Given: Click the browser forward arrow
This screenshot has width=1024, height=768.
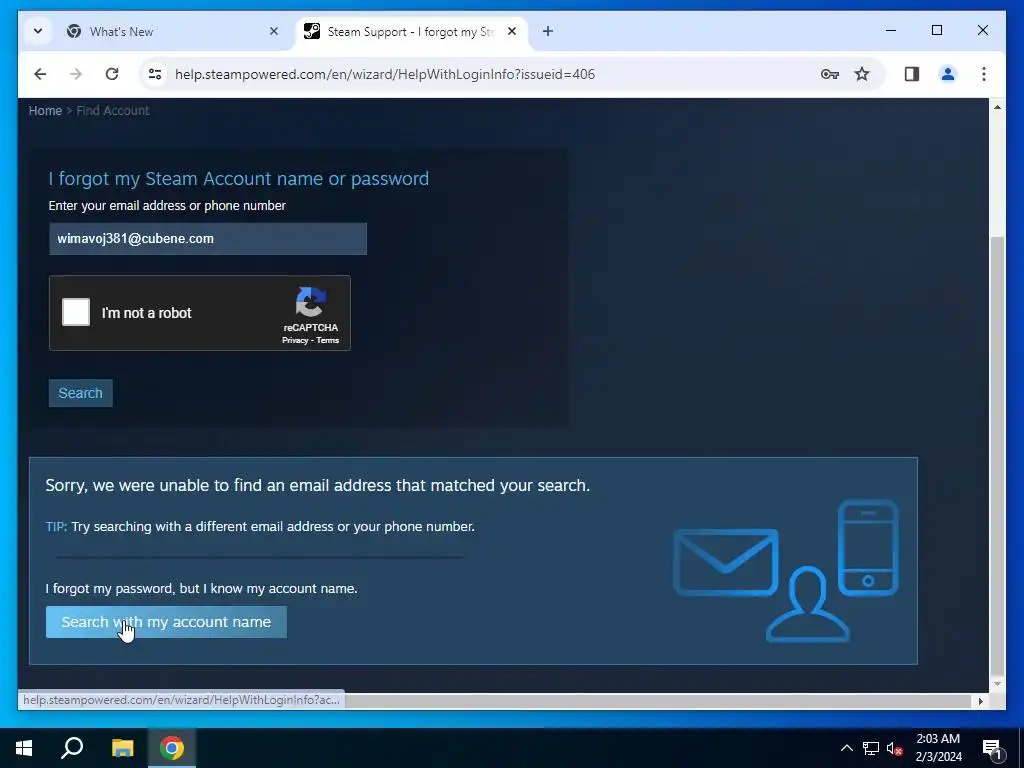Looking at the screenshot, I should tap(76, 74).
